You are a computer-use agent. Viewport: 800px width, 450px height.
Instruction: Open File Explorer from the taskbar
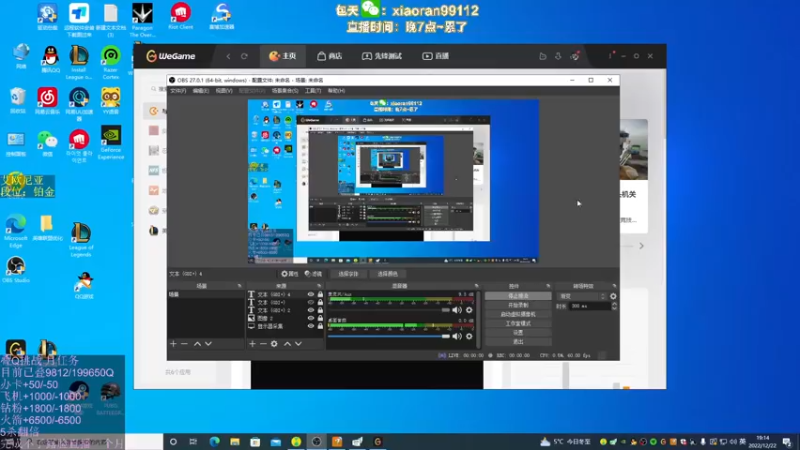pos(235,442)
